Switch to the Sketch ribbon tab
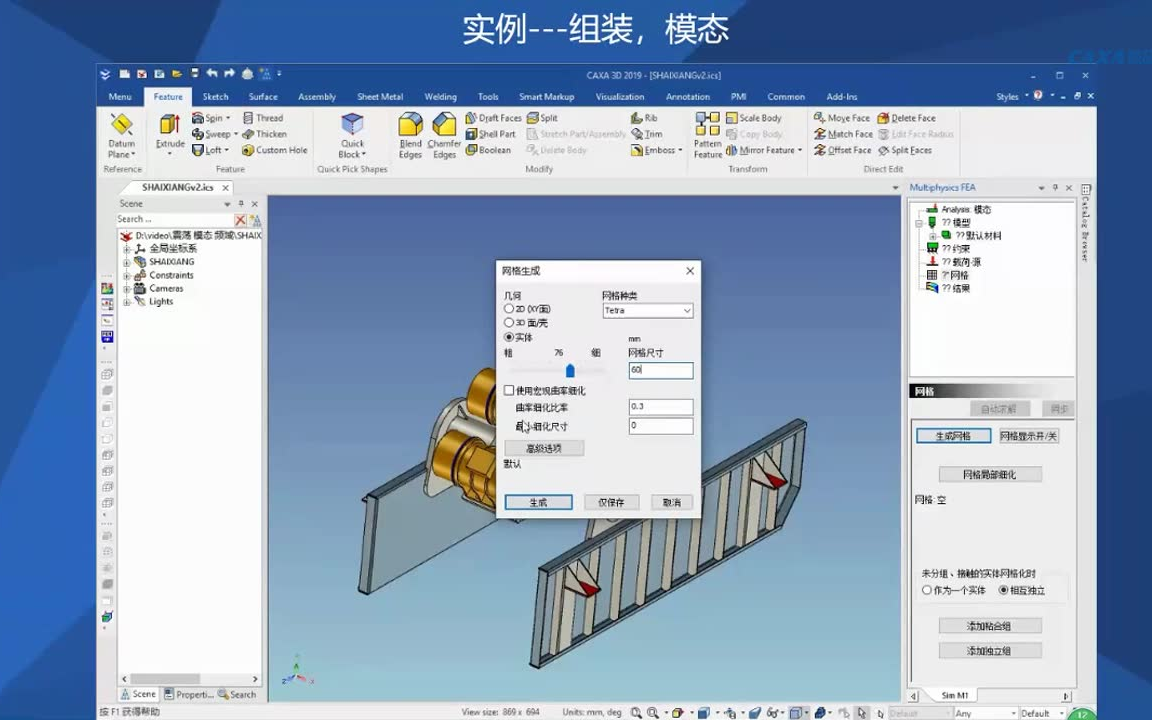The height and width of the screenshot is (720, 1152). click(x=215, y=96)
